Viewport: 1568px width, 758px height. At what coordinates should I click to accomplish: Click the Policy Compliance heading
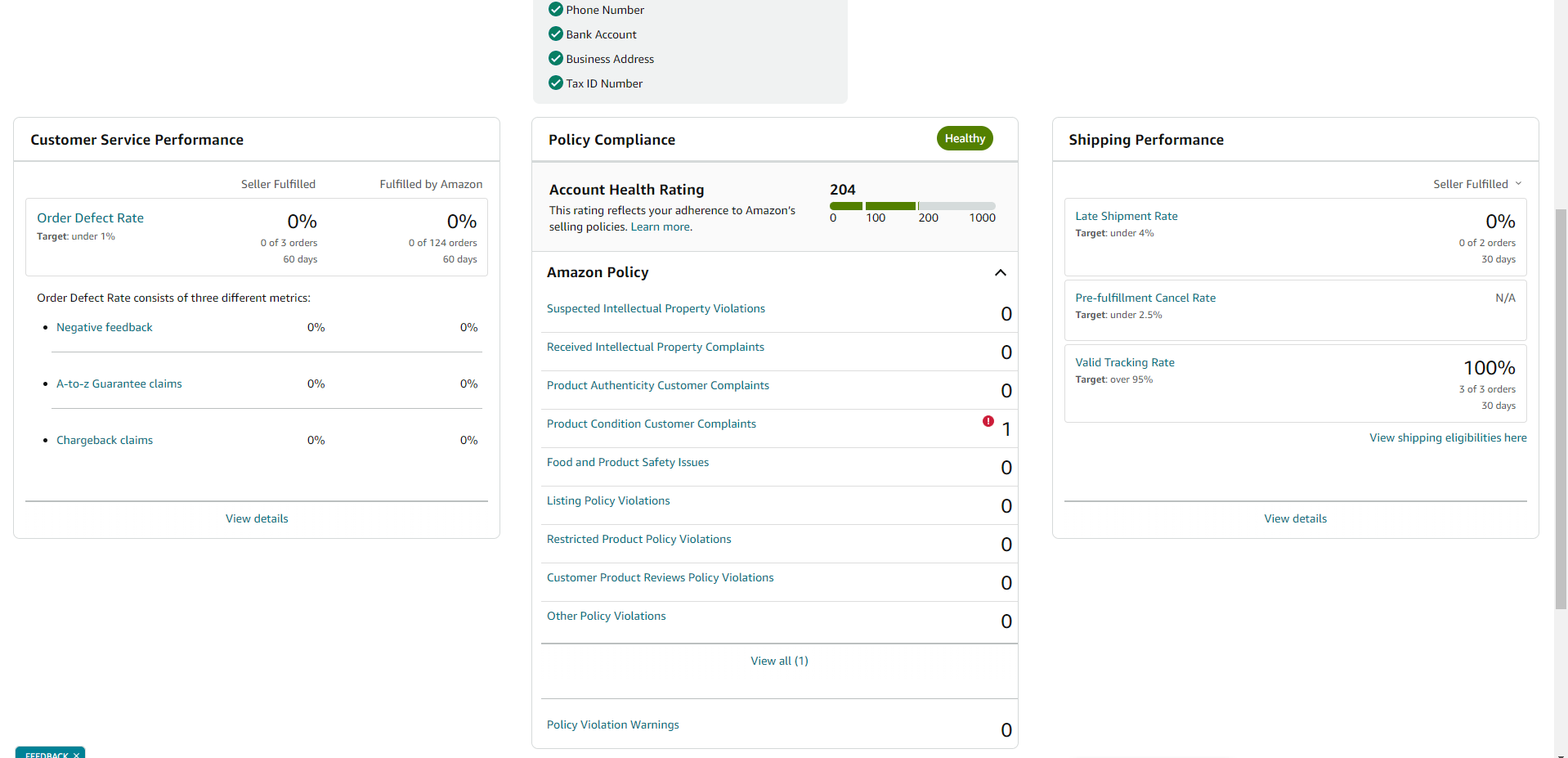612,140
